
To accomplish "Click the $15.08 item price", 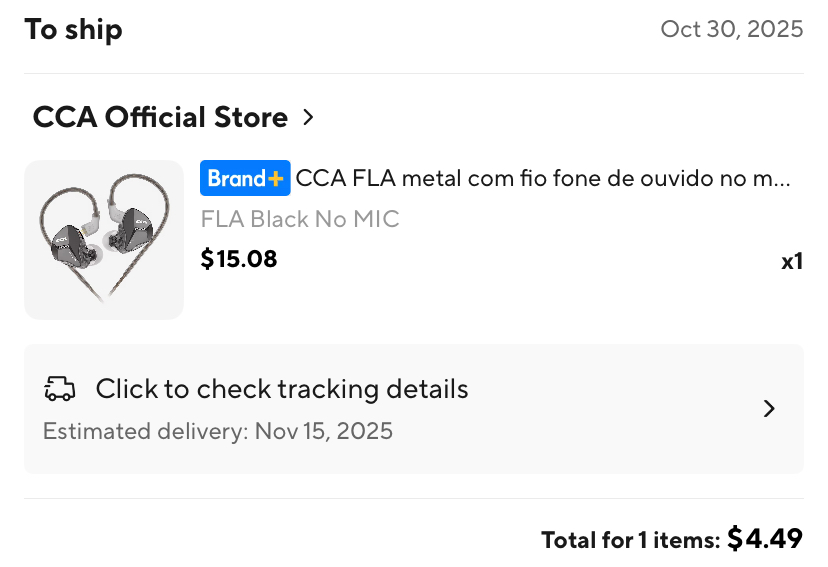I will click(239, 259).
